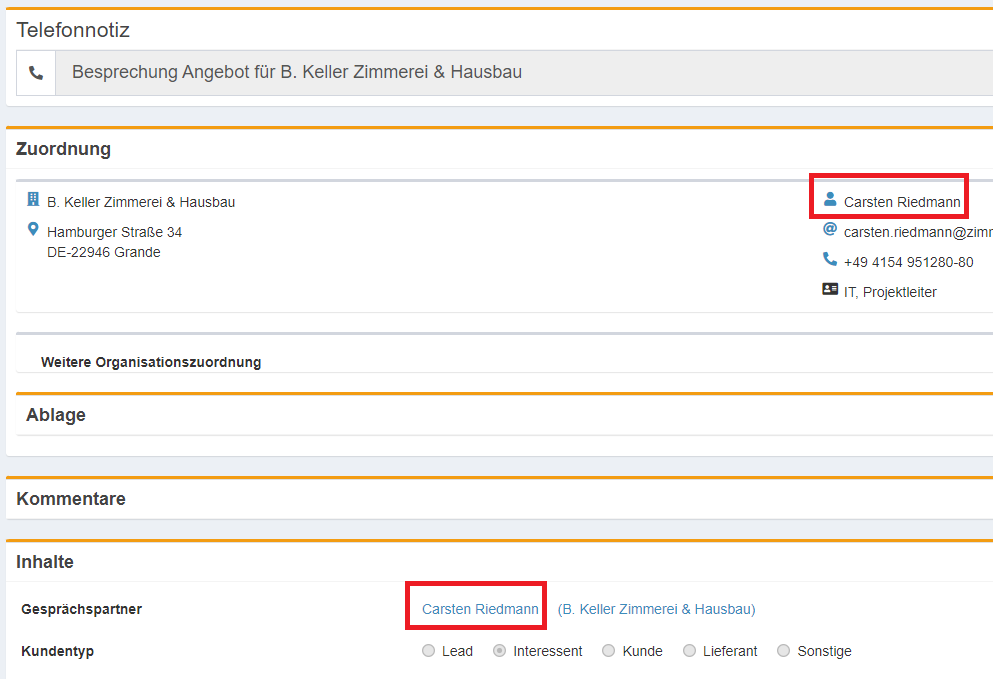Viewport: 993px width, 679px height.
Task: Click the phone icon beside +49 number
Action: (x=829, y=260)
